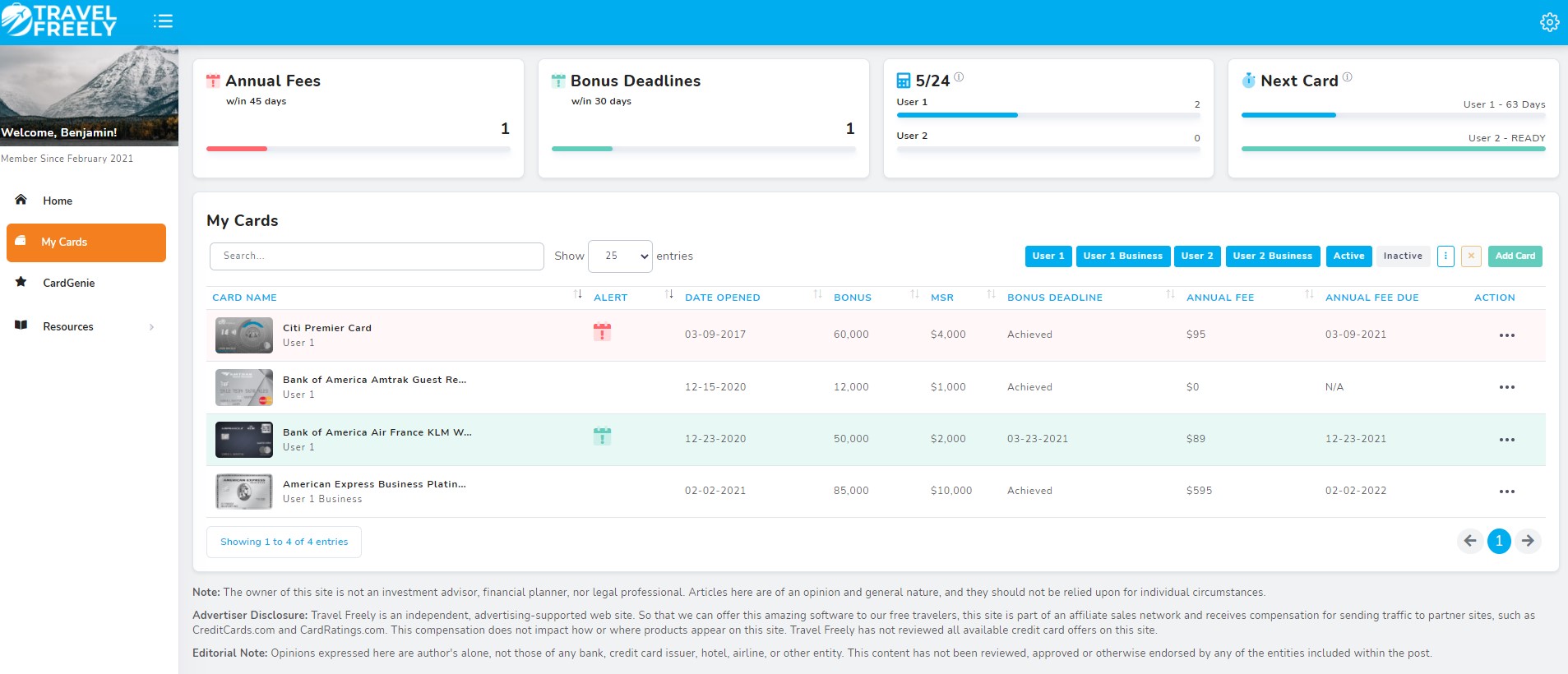This screenshot has width=1568, height=674.
Task: Click the CardGenie star icon
Action: (21, 282)
